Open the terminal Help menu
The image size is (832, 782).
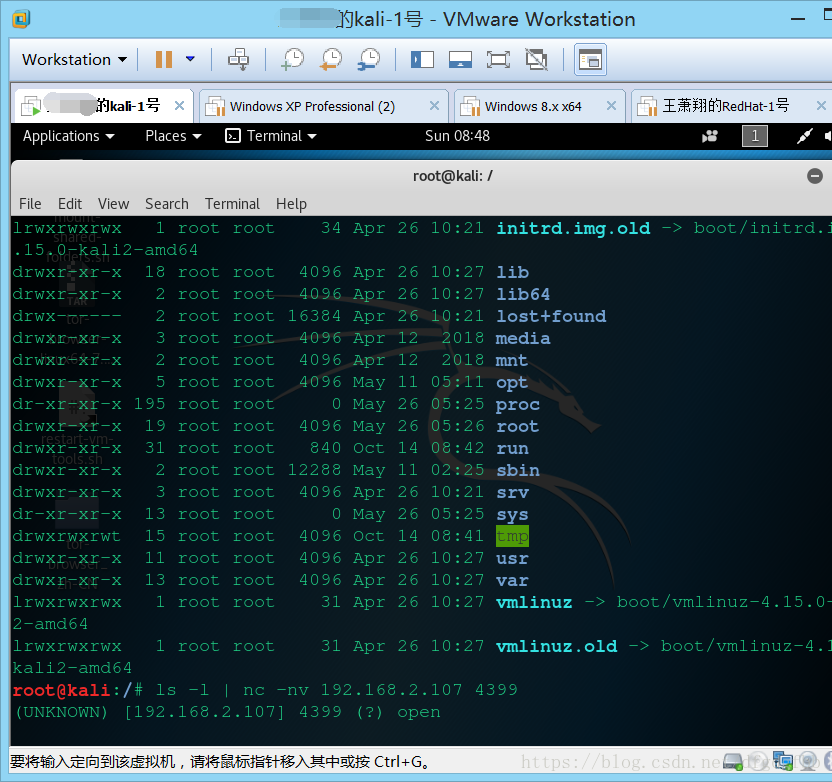(x=291, y=204)
